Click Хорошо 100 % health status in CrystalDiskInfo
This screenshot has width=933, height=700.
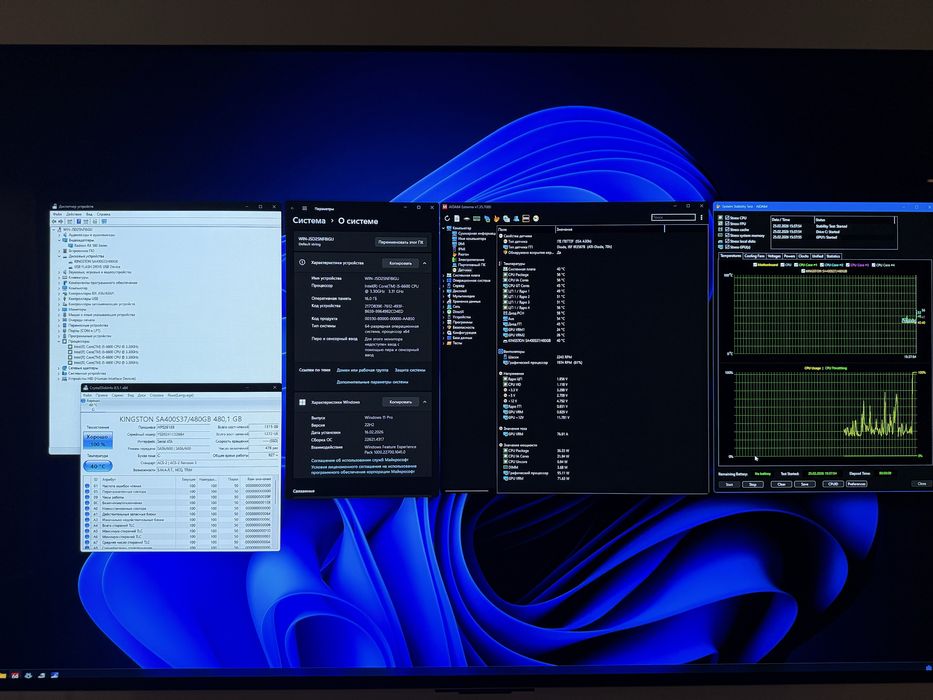(98, 440)
